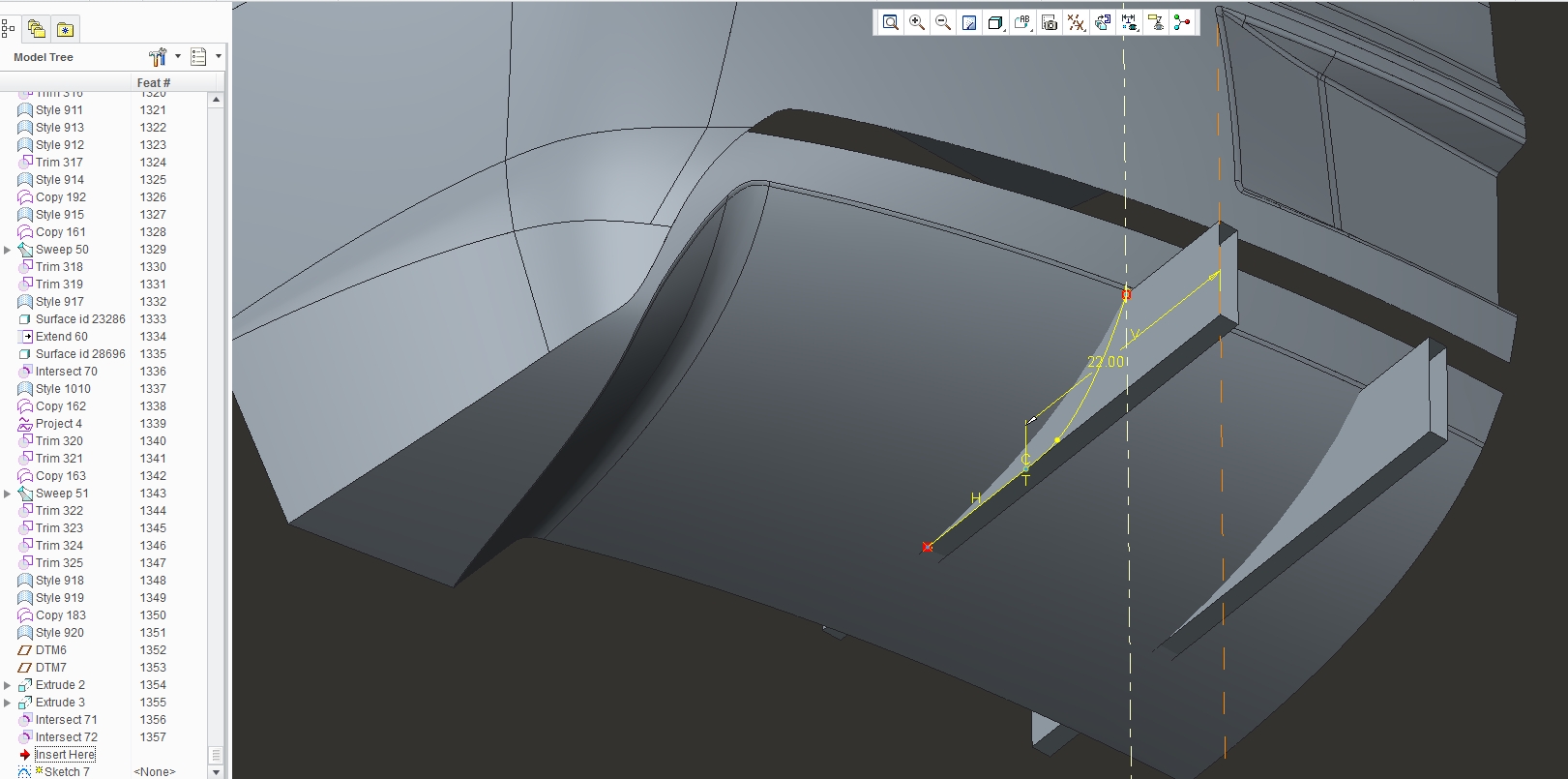Image resolution: width=1568 pixels, height=779 pixels.
Task: Expand the Sweep 50 feature
Action: click(8, 250)
